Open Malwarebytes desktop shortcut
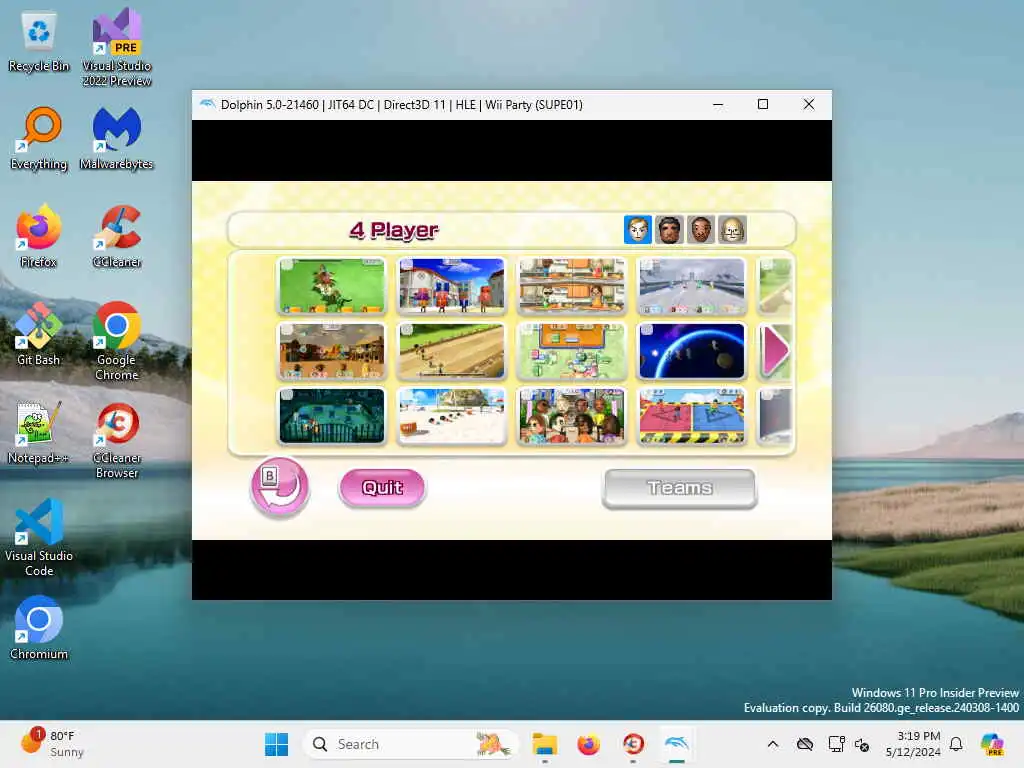Screen dimensions: 1024x768 (x=117, y=139)
